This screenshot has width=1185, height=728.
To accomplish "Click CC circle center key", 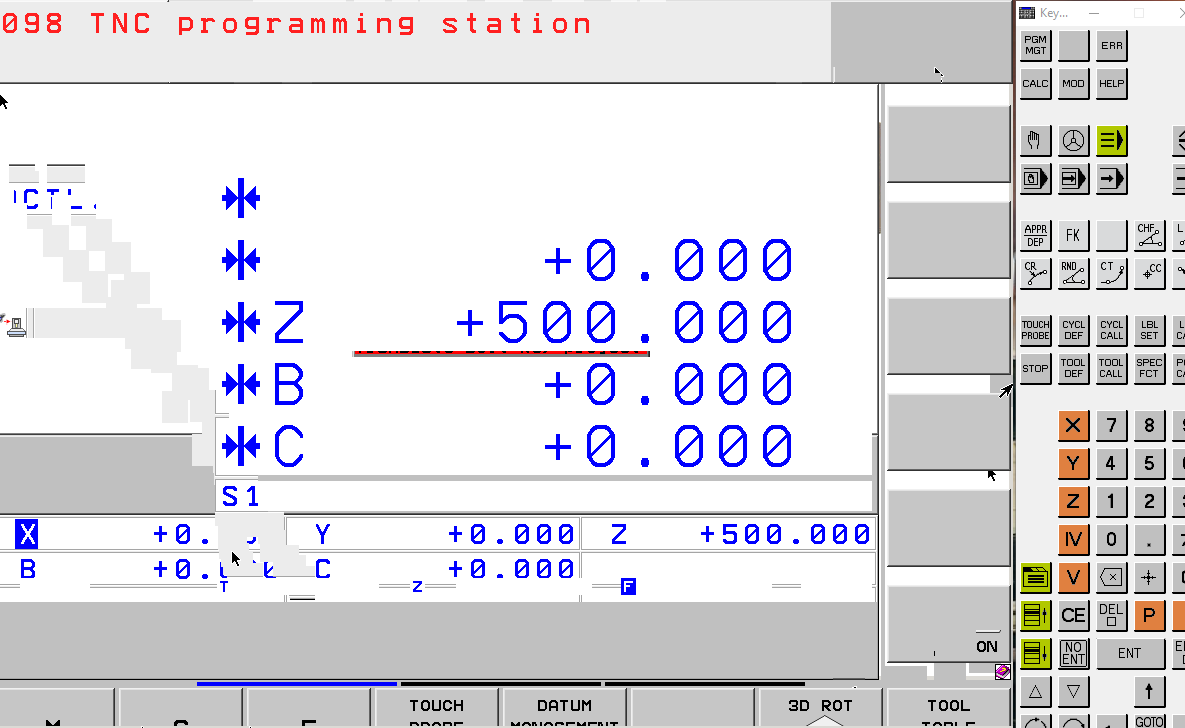I will 1149,274.
